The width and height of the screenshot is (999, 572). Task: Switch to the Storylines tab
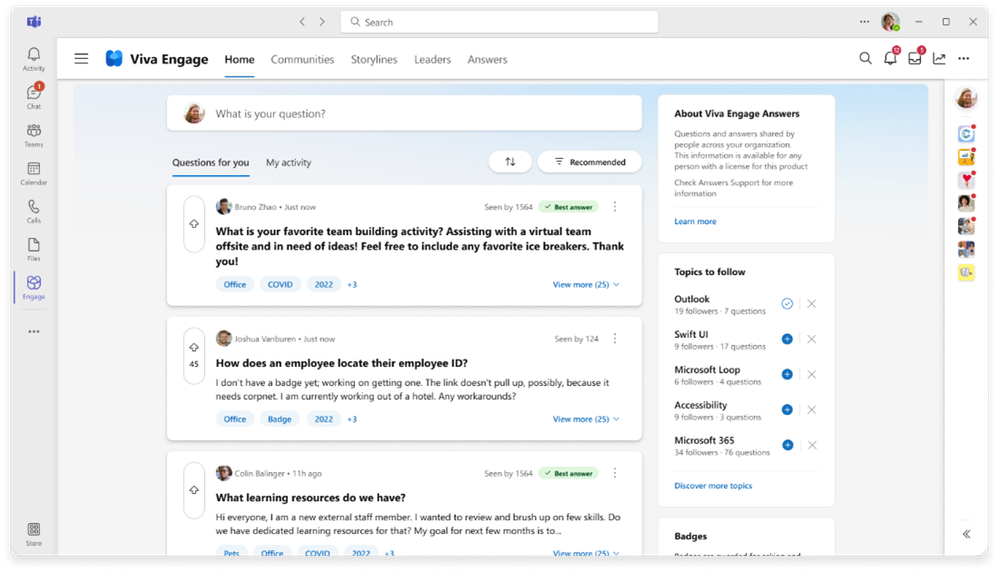pos(374,59)
